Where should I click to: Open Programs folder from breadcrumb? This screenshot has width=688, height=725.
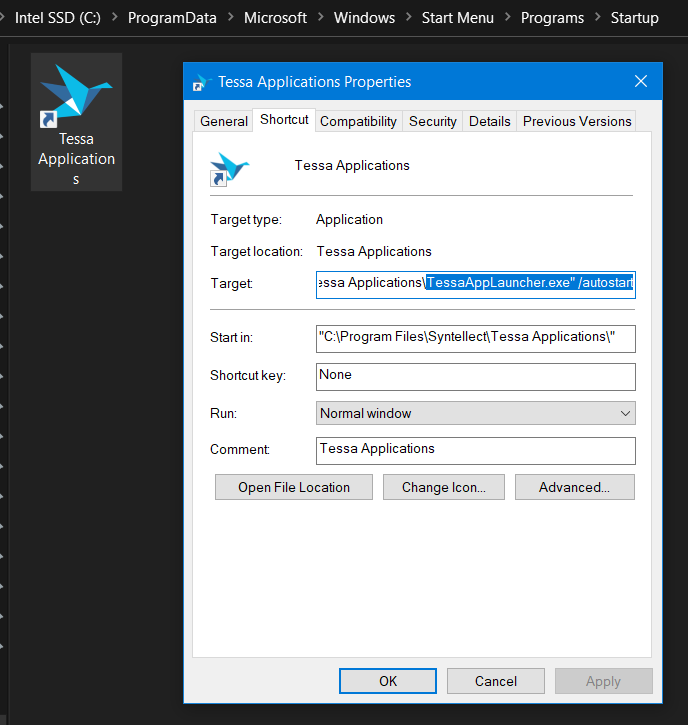[x=552, y=18]
